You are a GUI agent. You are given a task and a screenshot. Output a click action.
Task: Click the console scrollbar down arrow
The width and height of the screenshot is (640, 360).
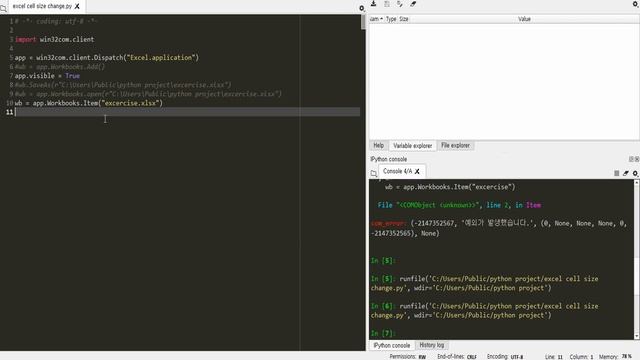637,336
